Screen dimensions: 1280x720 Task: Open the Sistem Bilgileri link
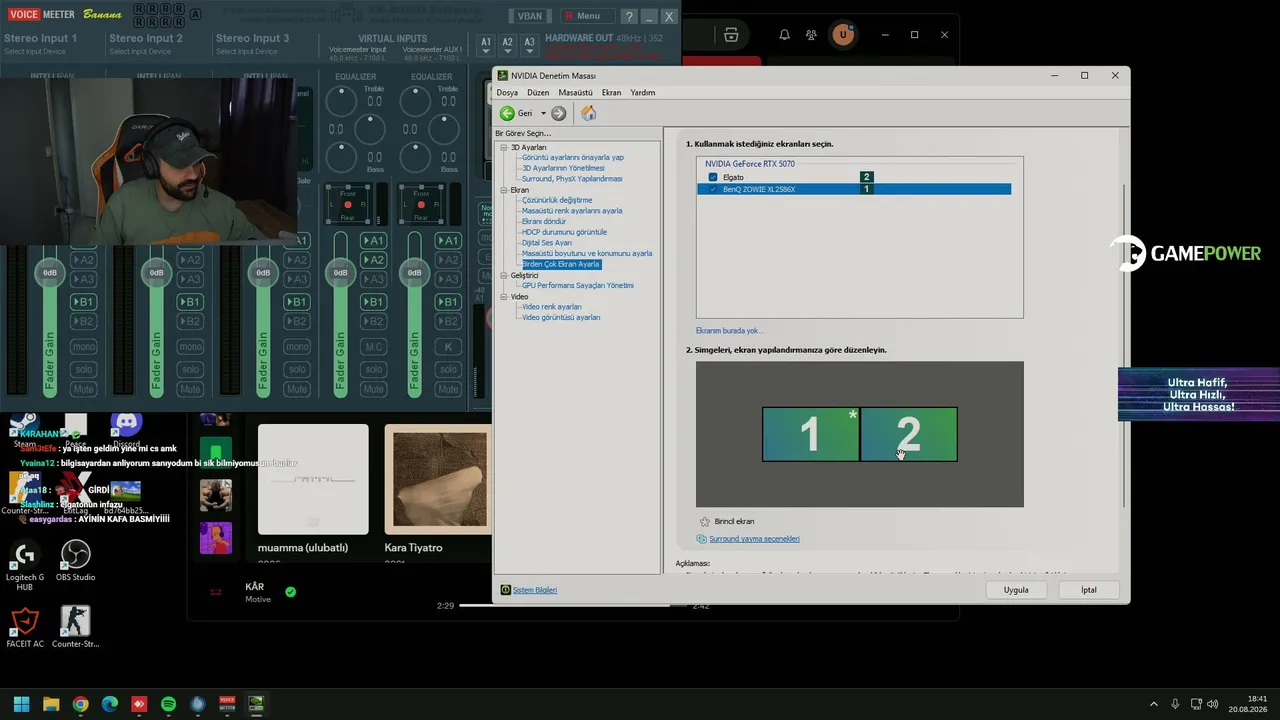click(x=535, y=590)
